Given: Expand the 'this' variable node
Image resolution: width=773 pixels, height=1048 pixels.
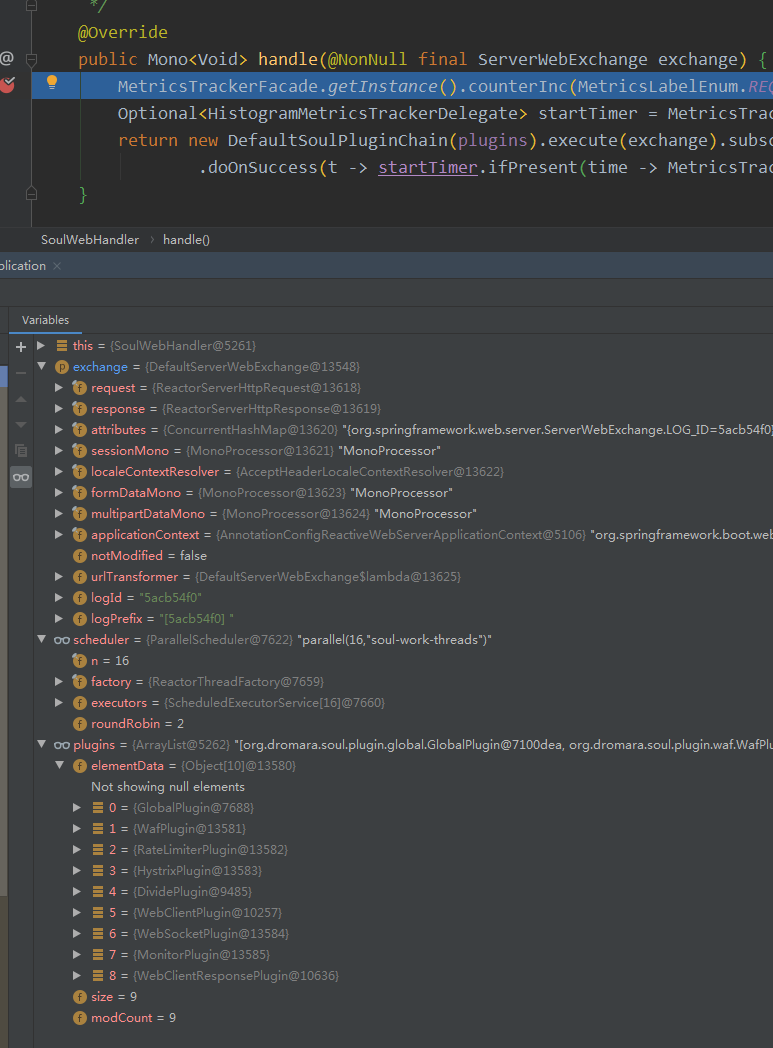Looking at the screenshot, I should click(x=41, y=346).
